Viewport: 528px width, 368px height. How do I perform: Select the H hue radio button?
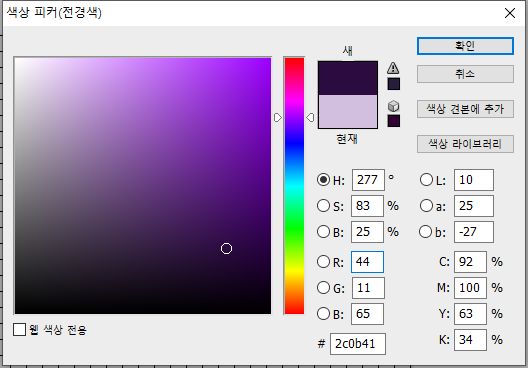[x=323, y=180]
